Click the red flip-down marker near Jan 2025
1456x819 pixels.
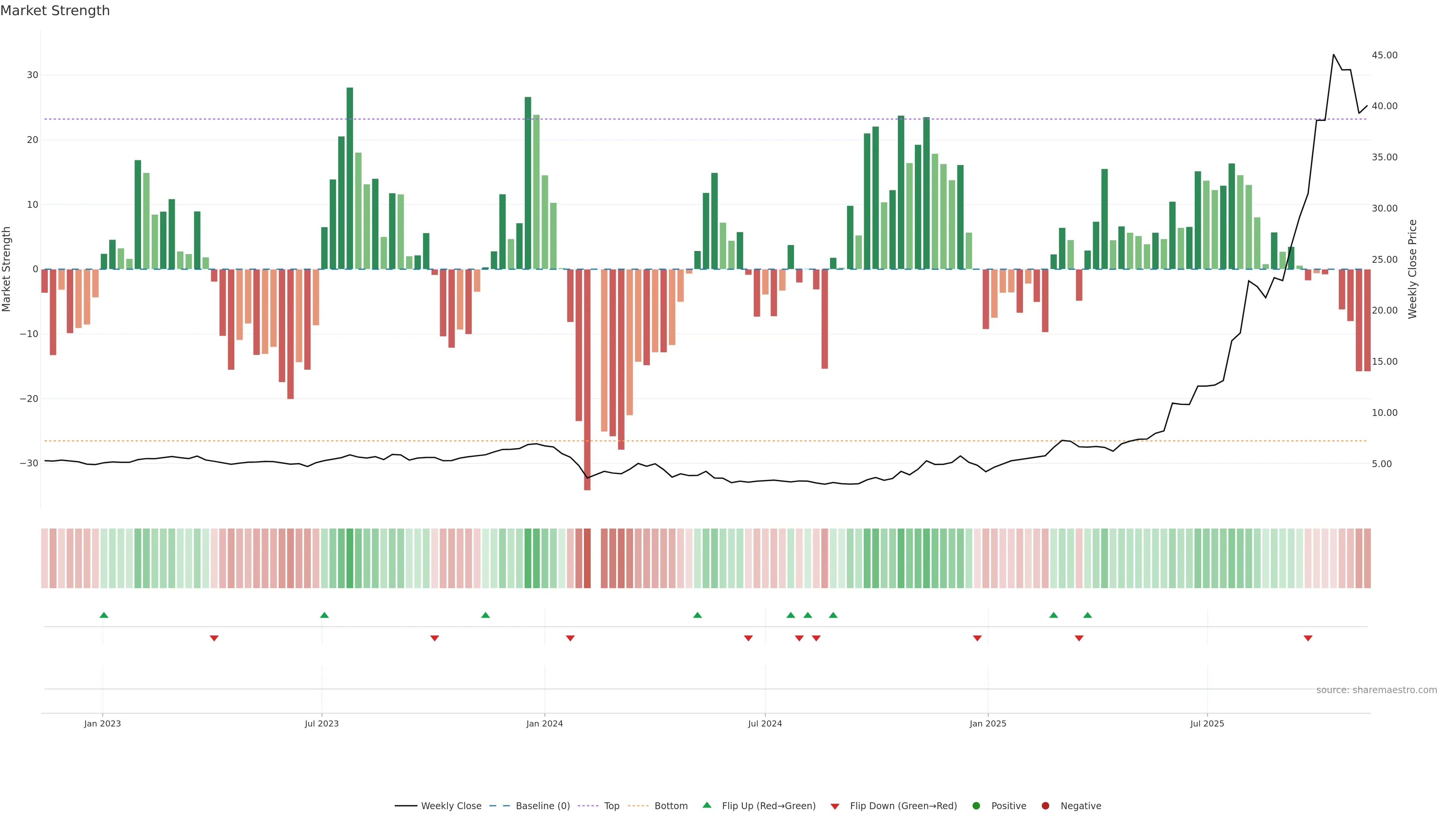tap(977, 638)
